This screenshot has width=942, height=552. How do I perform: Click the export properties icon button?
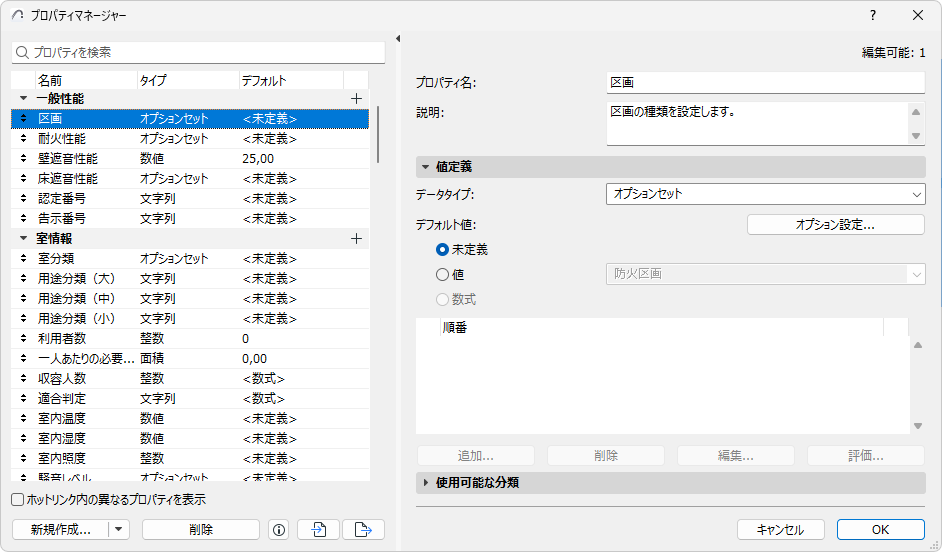[x=363, y=530]
